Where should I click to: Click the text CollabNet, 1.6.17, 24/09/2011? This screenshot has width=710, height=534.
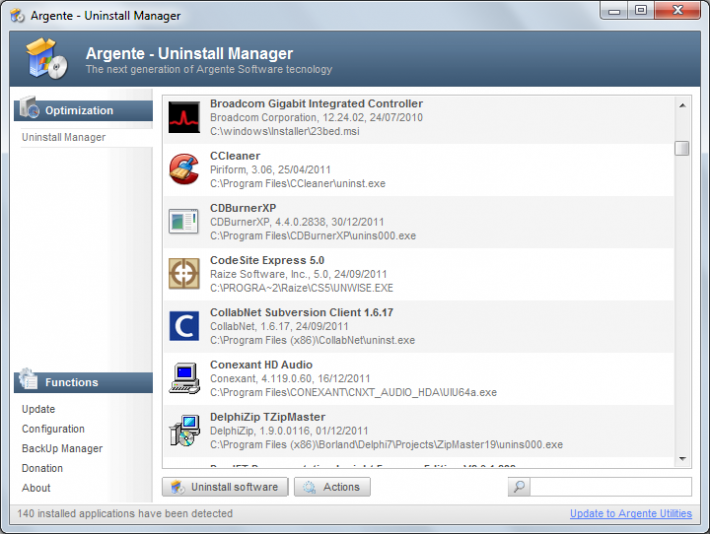[279, 326]
